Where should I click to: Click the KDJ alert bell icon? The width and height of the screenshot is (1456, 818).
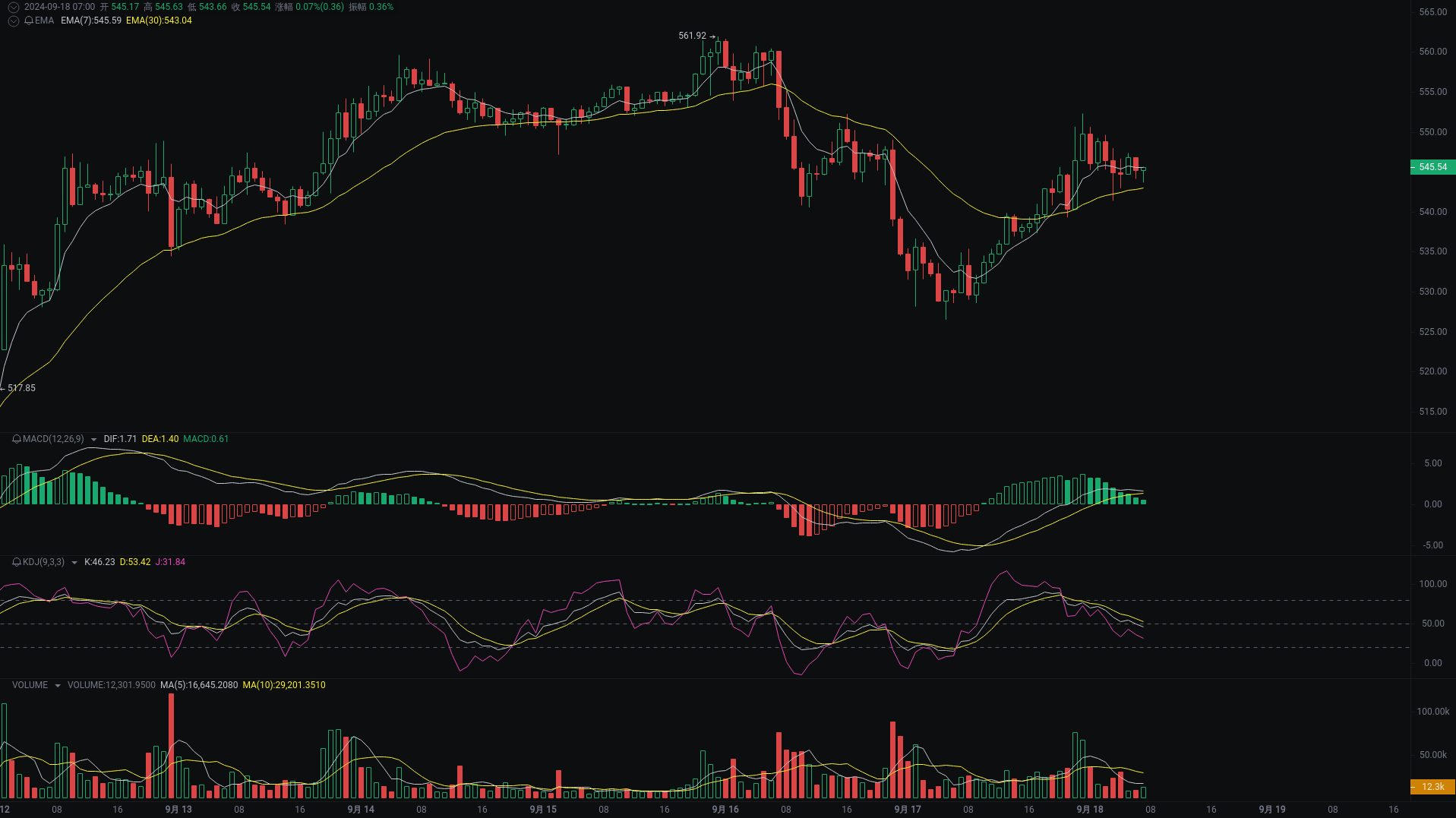coord(17,562)
